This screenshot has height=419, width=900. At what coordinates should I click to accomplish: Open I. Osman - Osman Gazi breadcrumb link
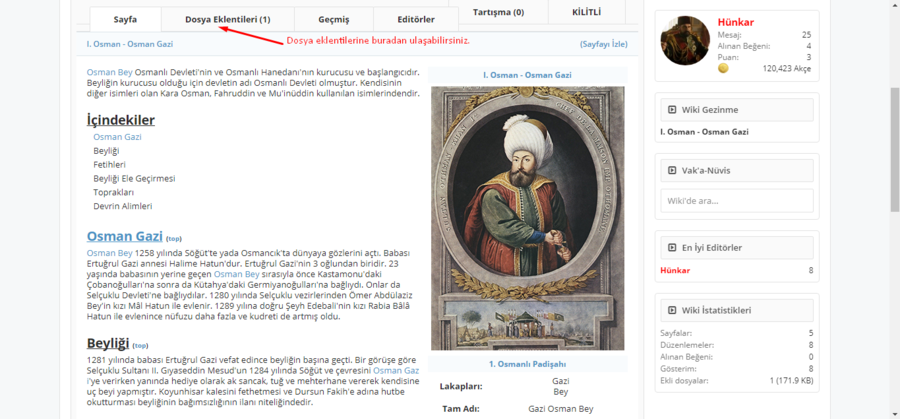[130, 44]
